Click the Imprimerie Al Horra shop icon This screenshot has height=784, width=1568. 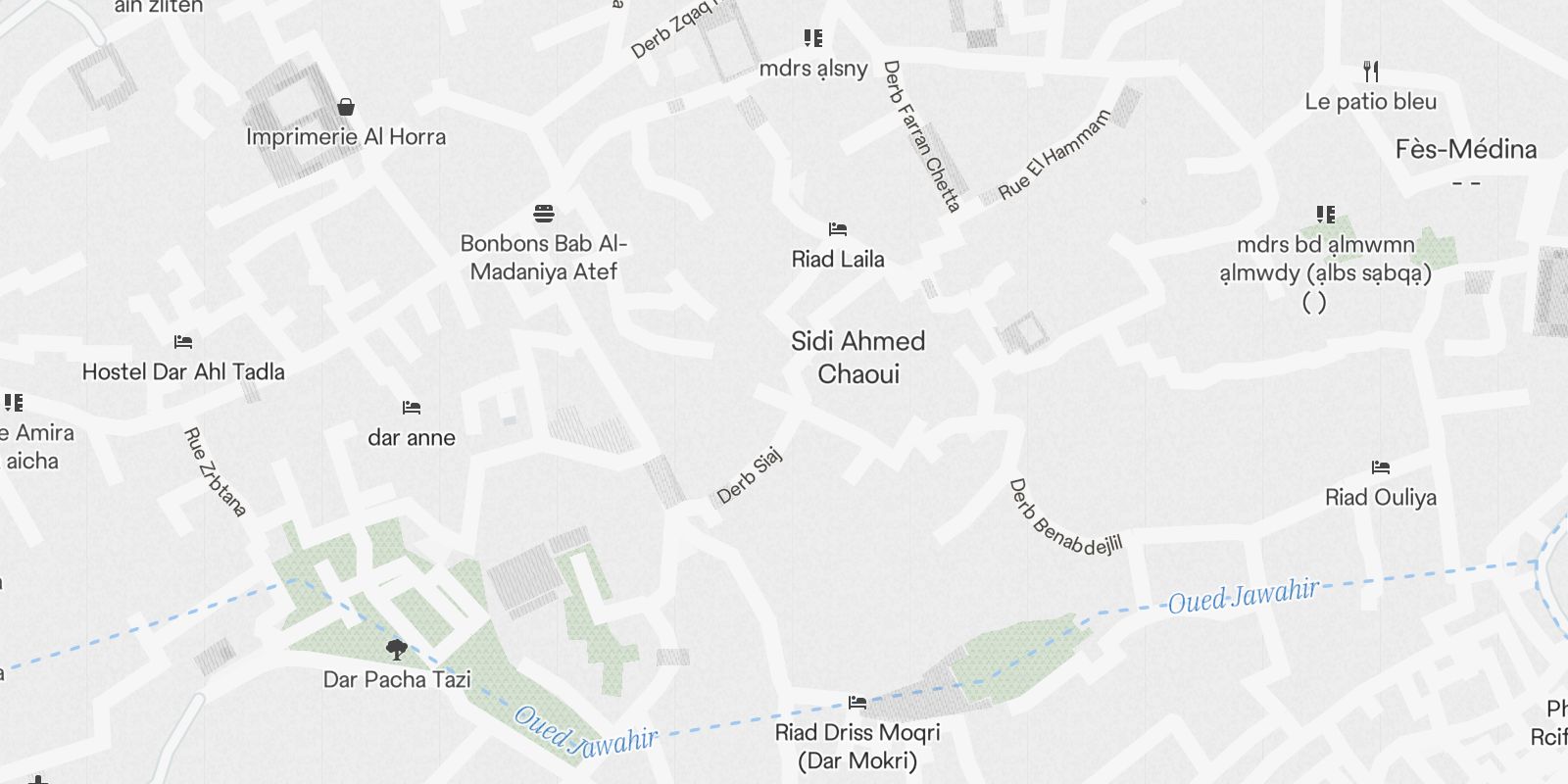345,106
